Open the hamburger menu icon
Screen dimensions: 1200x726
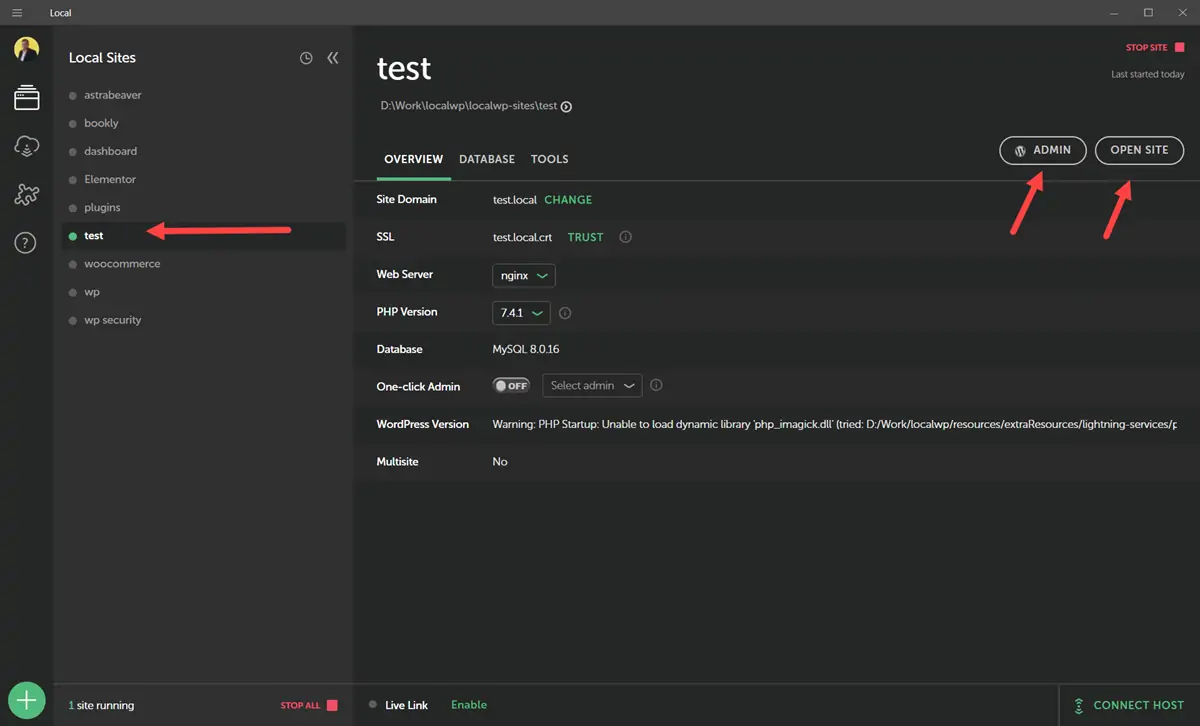[17, 13]
